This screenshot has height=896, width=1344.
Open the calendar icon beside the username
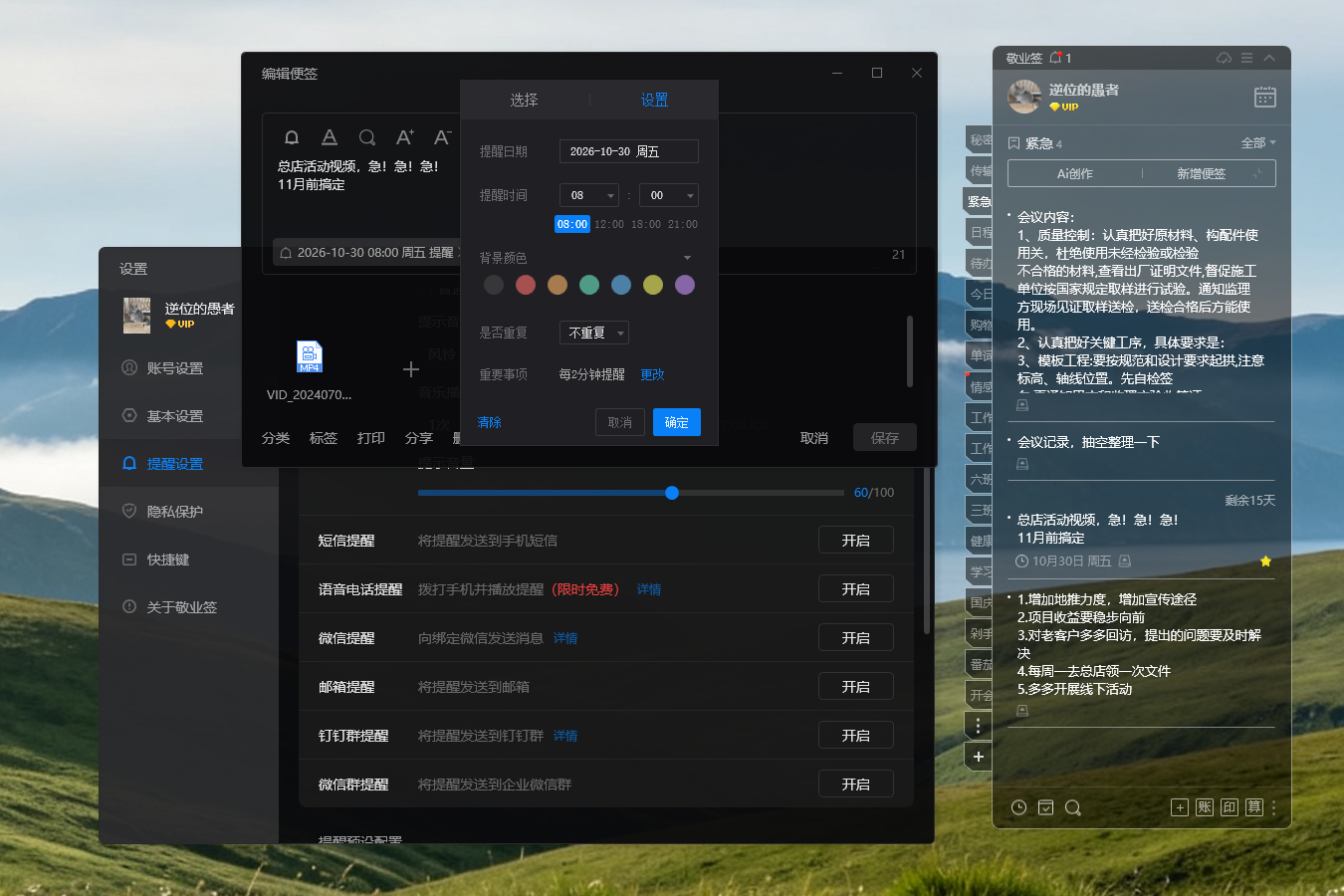(1265, 97)
